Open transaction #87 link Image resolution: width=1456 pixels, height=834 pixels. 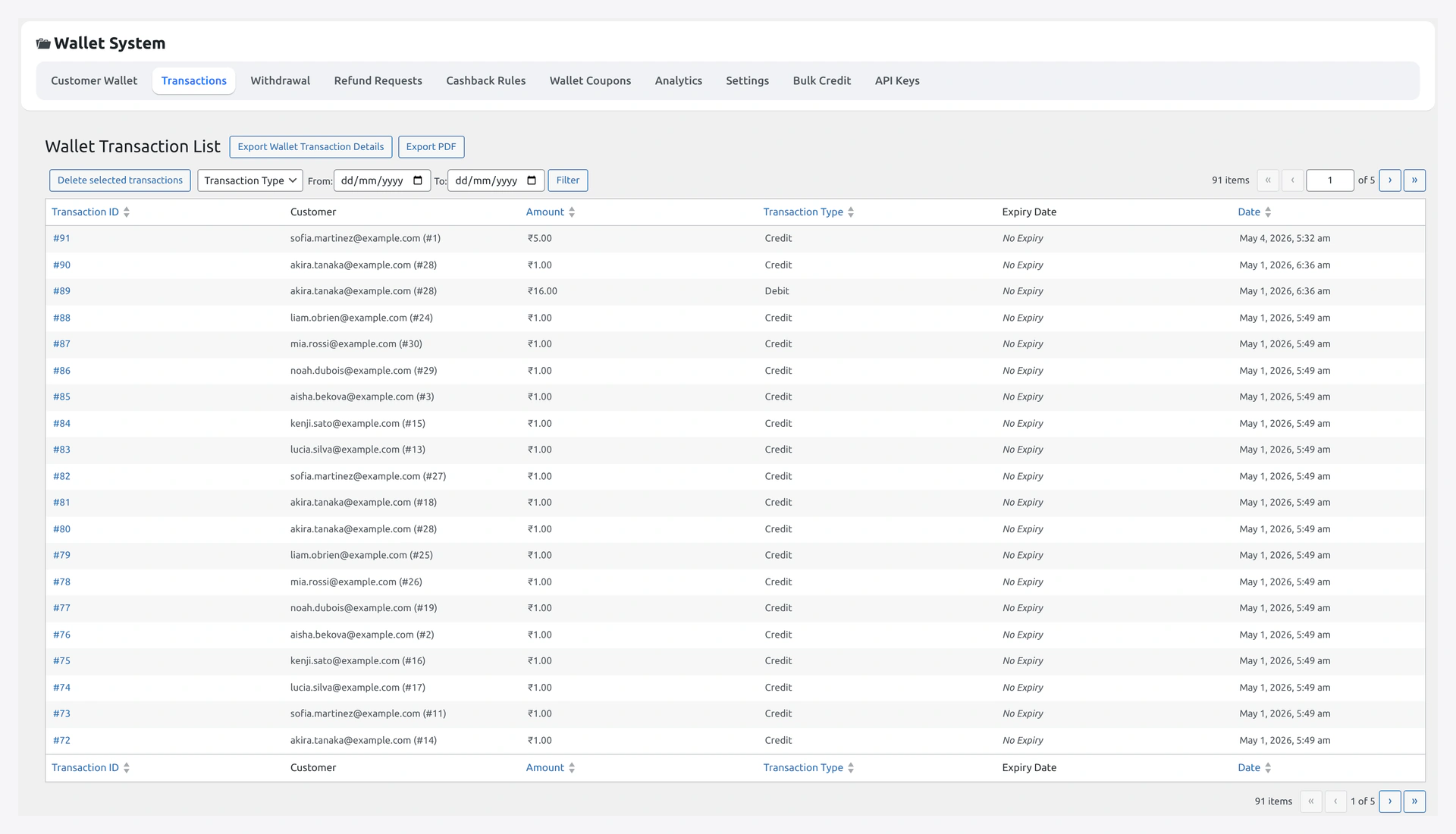61,344
